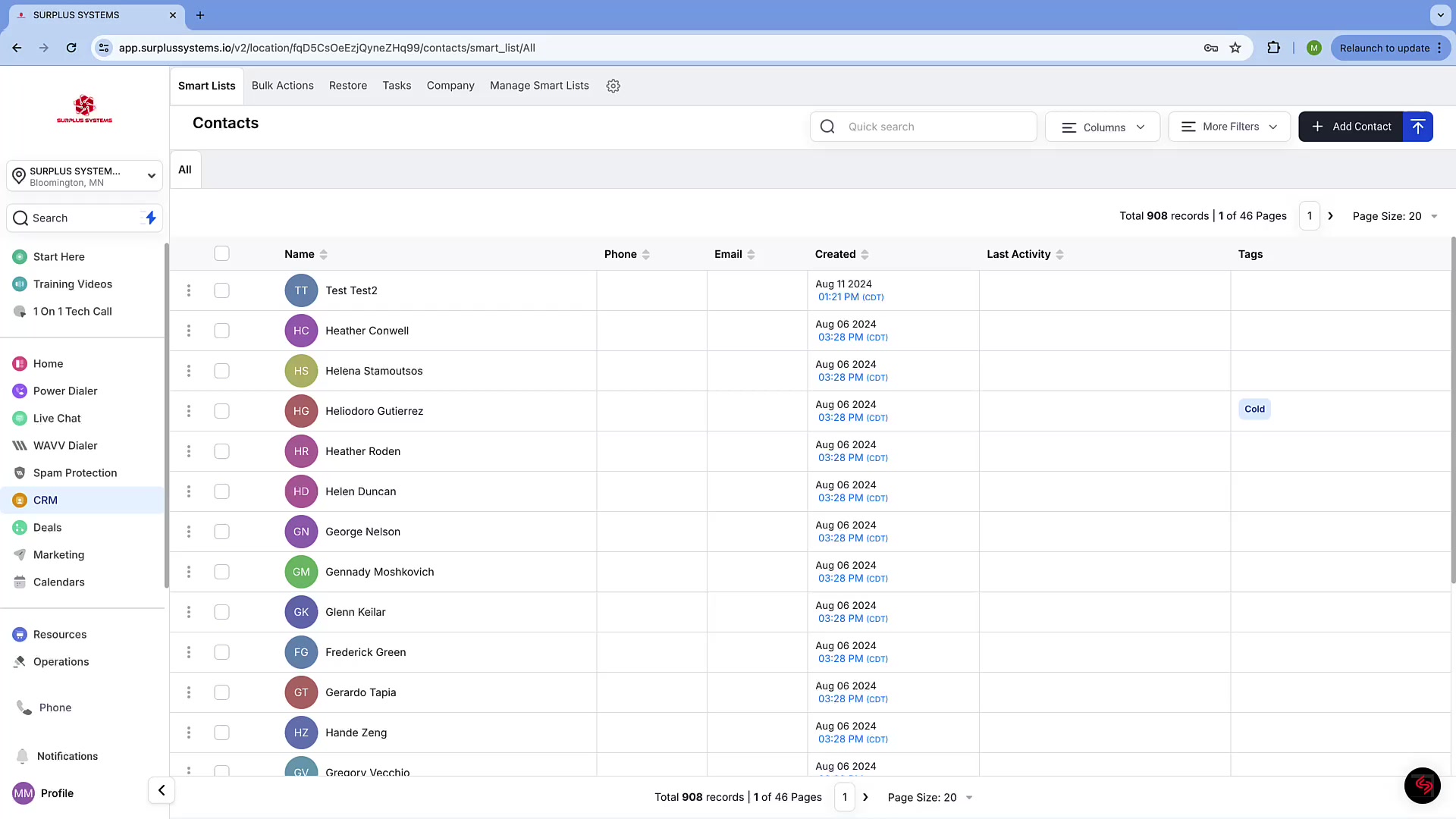Switch to the Bulk Actions tab
This screenshot has height=819, width=1456.
point(282,86)
